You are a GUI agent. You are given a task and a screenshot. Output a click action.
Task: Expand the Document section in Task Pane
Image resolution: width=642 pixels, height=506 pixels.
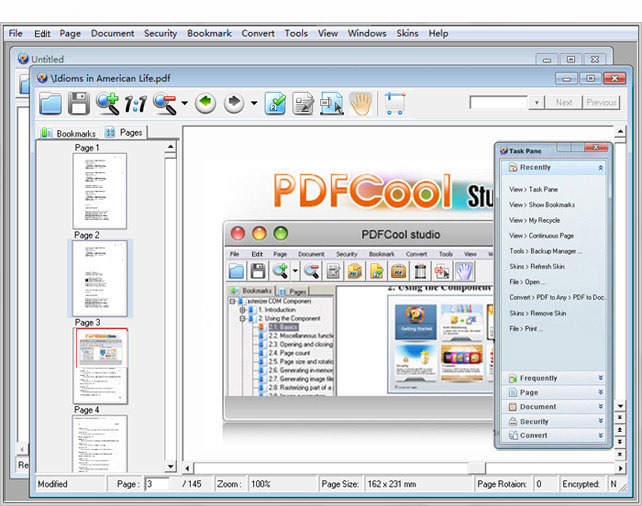click(601, 407)
